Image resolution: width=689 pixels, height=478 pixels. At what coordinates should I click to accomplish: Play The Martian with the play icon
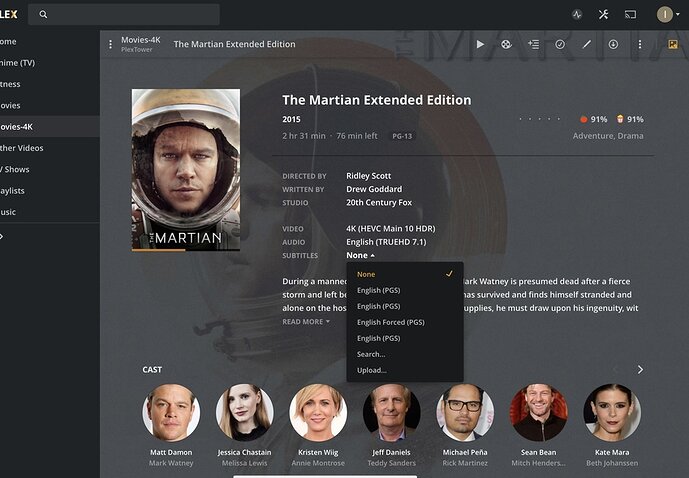pos(480,44)
